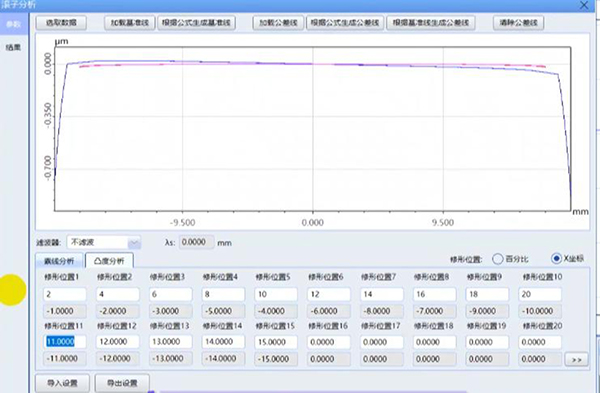Open the 素线分析 tab
The image size is (600, 393).
coord(59,261)
